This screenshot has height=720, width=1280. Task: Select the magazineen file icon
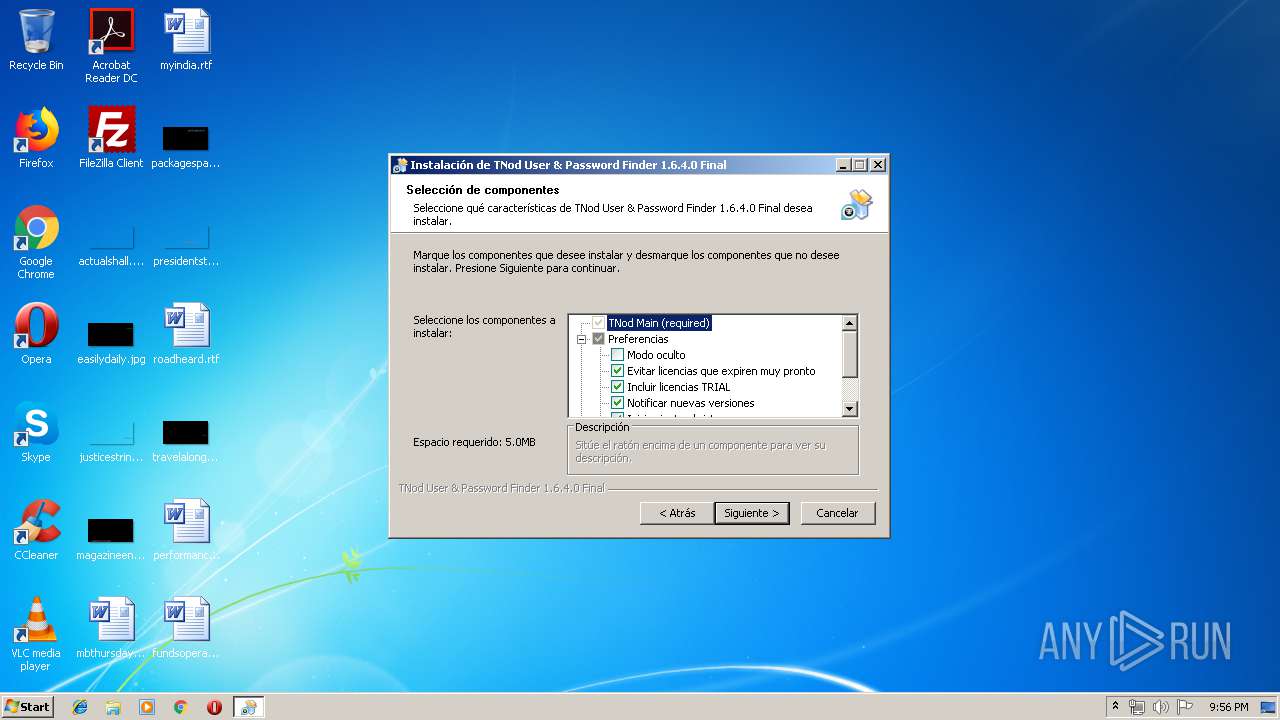(x=111, y=538)
